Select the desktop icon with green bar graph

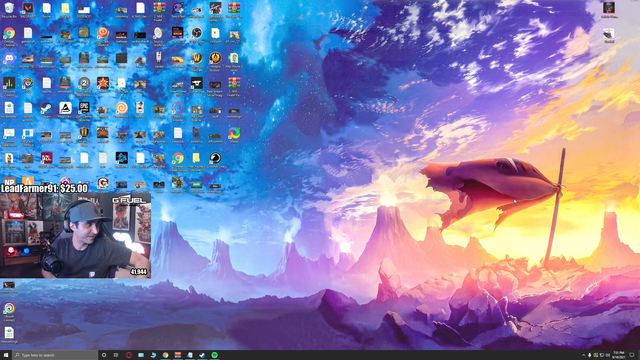(x=9, y=85)
